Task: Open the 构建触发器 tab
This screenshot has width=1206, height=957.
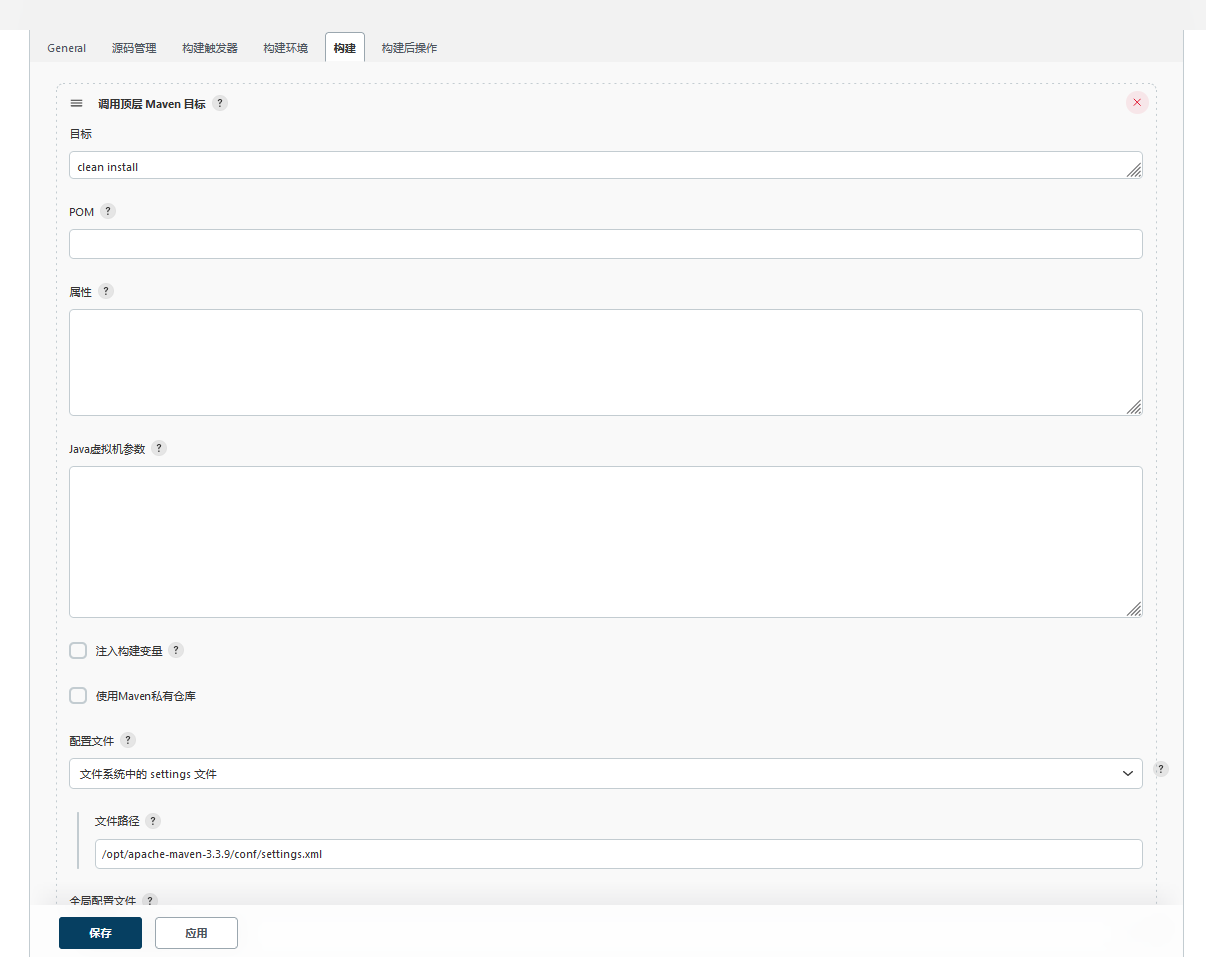Action: coord(210,48)
